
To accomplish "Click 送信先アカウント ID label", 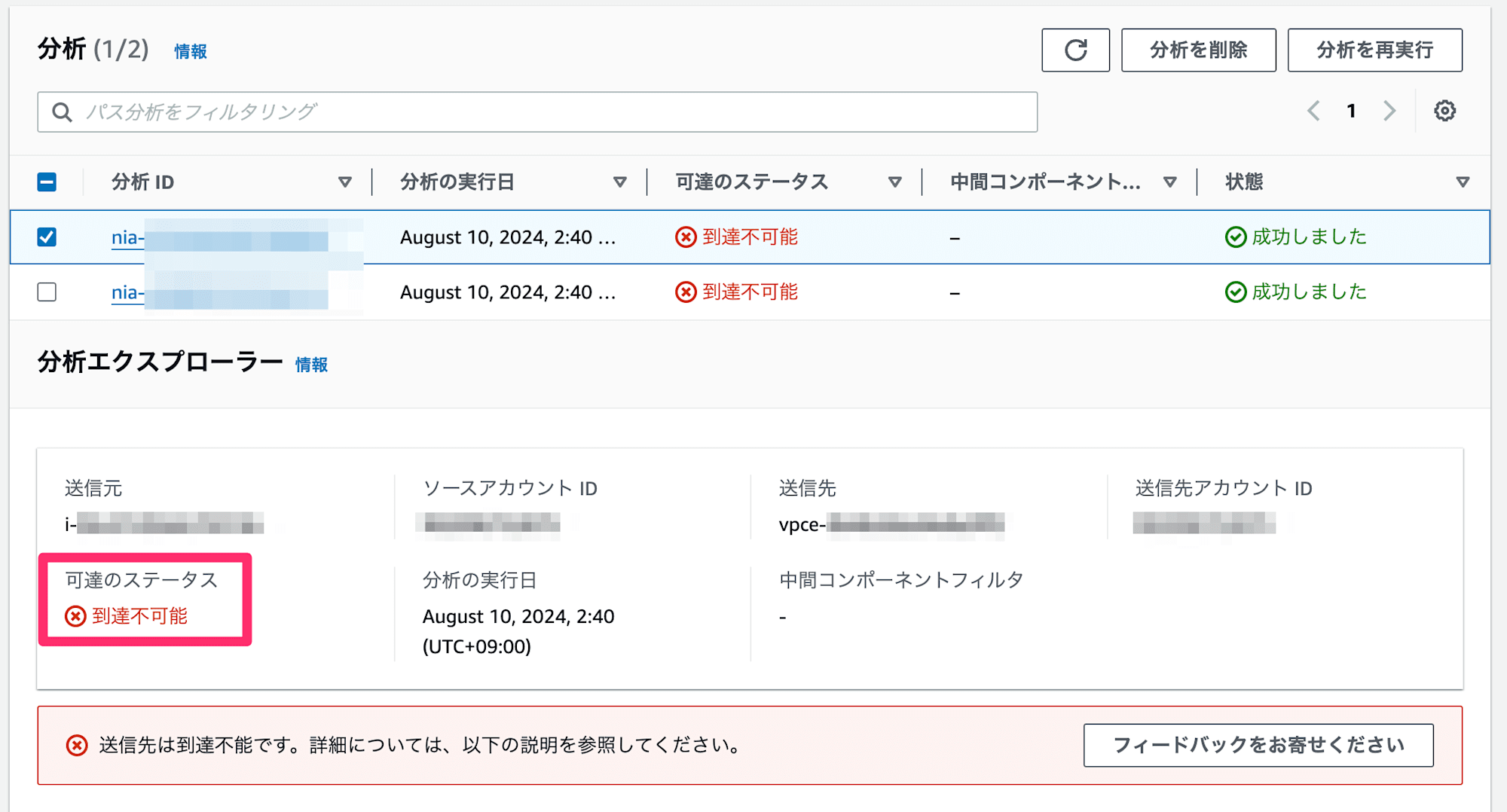I will [x=1224, y=489].
